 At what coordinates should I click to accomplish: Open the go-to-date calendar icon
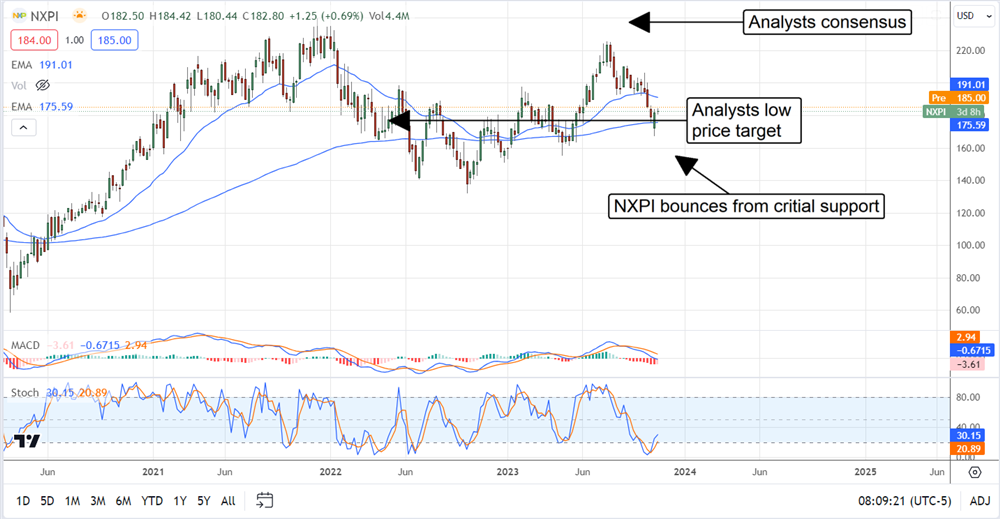264,499
